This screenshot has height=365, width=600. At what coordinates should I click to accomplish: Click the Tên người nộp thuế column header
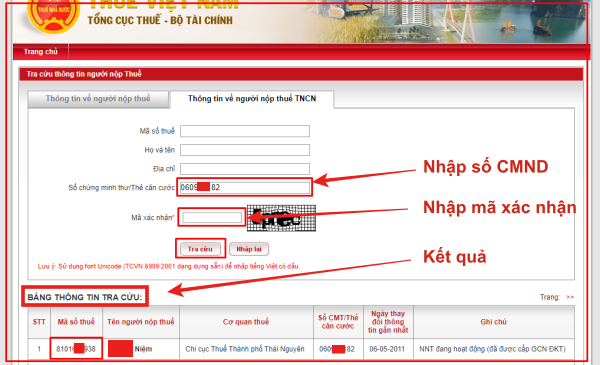(x=141, y=322)
